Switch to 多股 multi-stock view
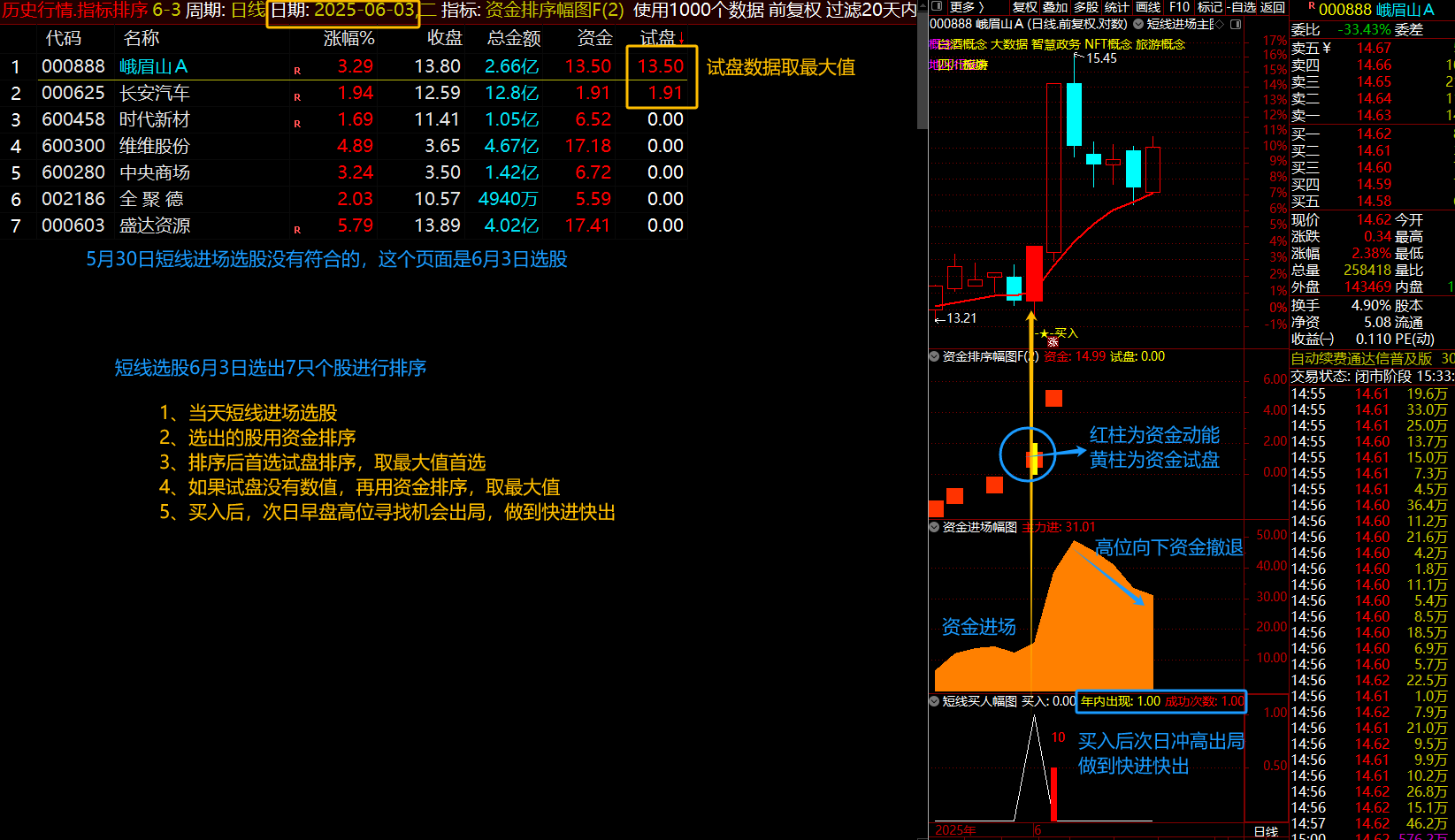The height and width of the screenshot is (840, 1455). point(1086,7)
